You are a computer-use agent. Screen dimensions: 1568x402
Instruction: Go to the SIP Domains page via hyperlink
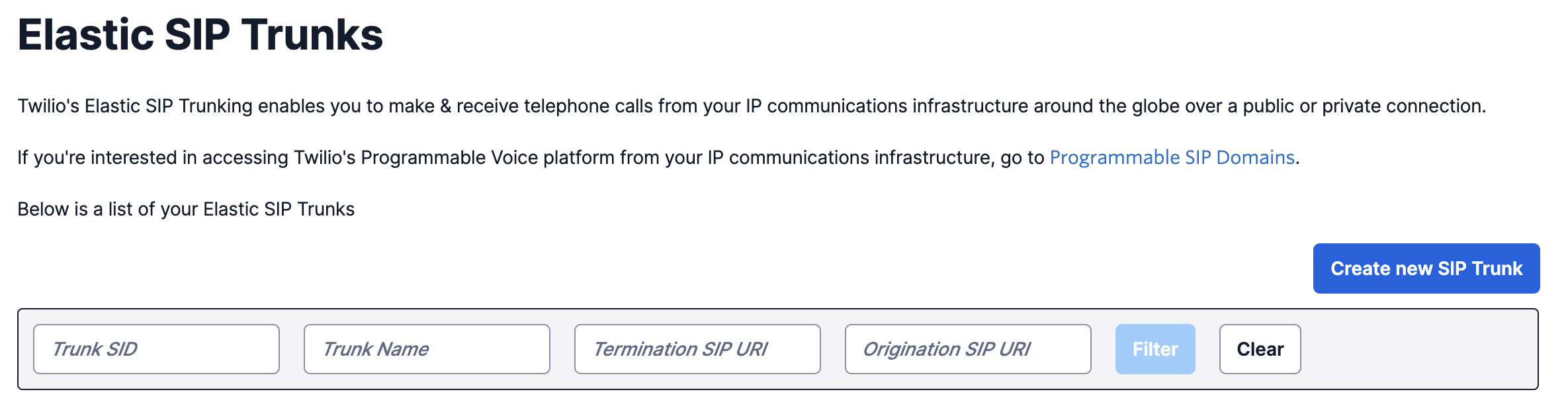[1172, 157]
